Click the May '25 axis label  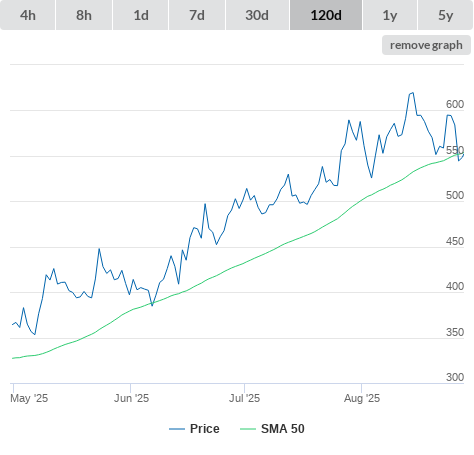[x=29, y=398]
